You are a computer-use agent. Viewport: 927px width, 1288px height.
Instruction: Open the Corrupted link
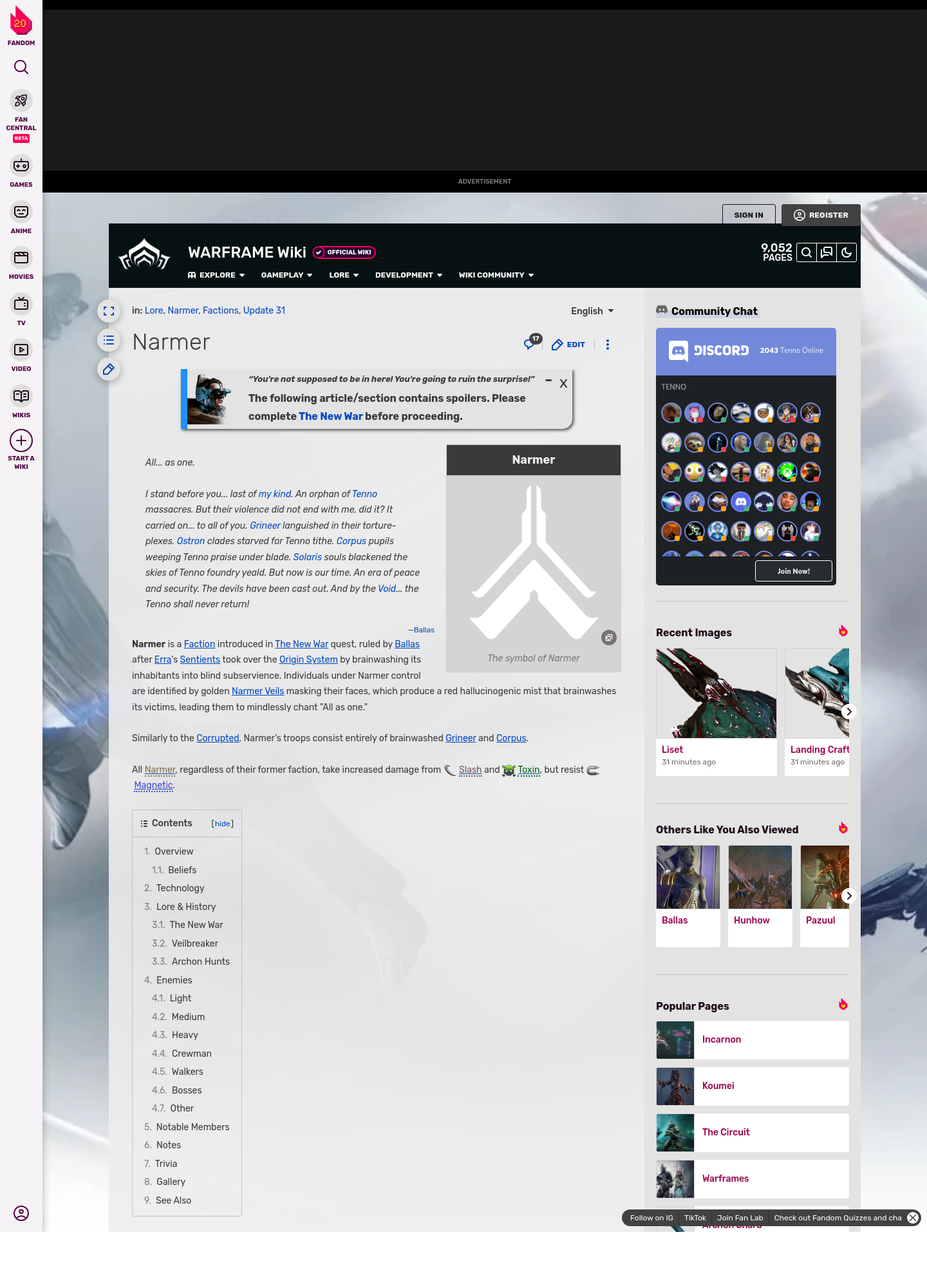[x=218, y=738]
